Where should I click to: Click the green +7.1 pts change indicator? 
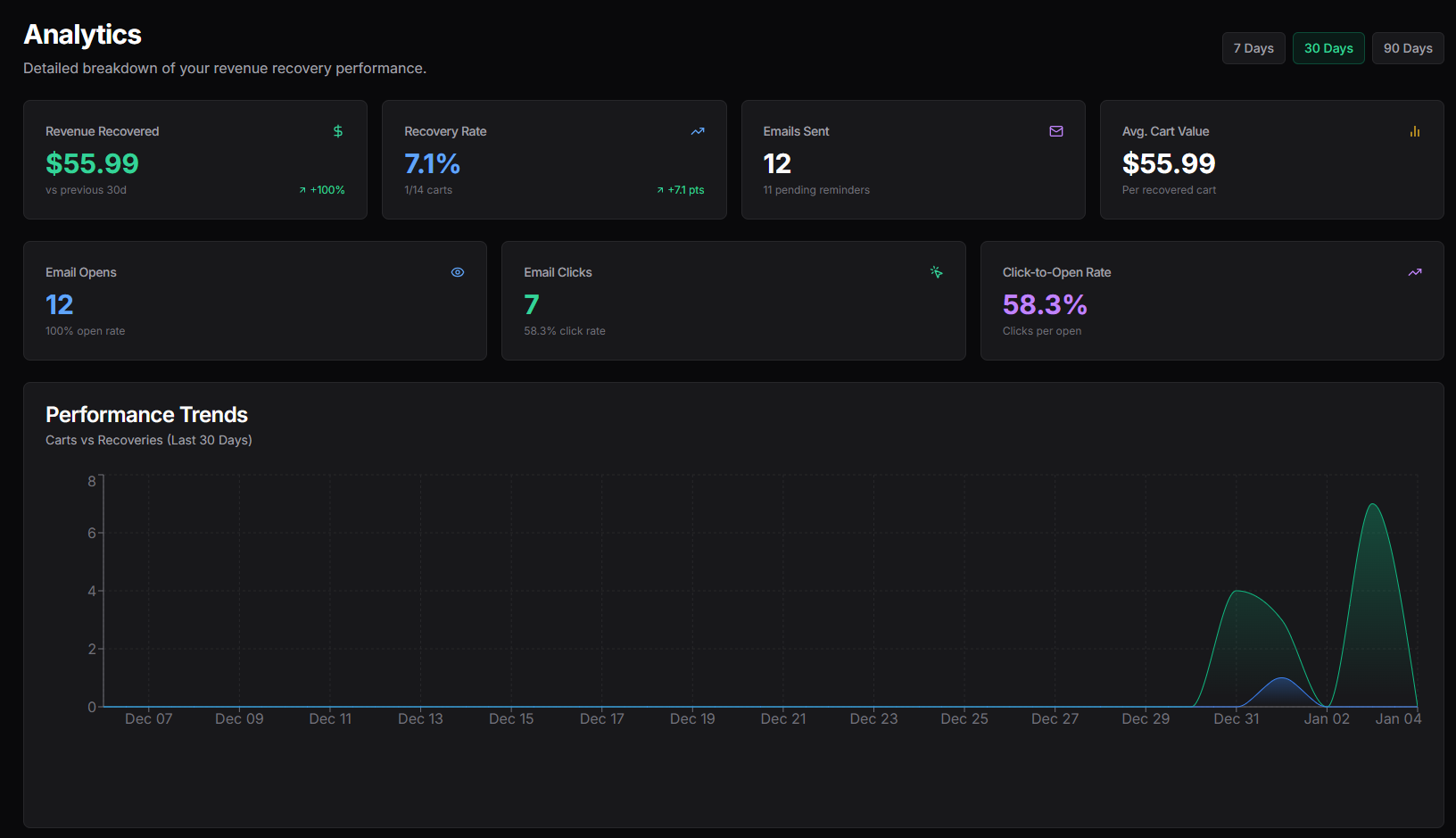tap(682, 189)
